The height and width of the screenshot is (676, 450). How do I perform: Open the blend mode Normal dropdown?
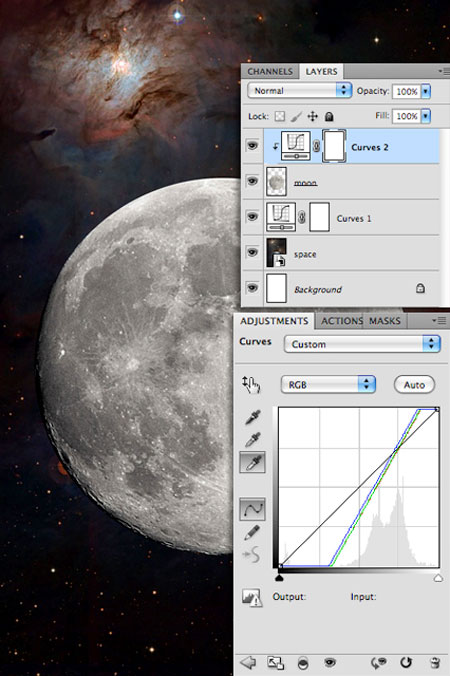click(x=300, y=91)
